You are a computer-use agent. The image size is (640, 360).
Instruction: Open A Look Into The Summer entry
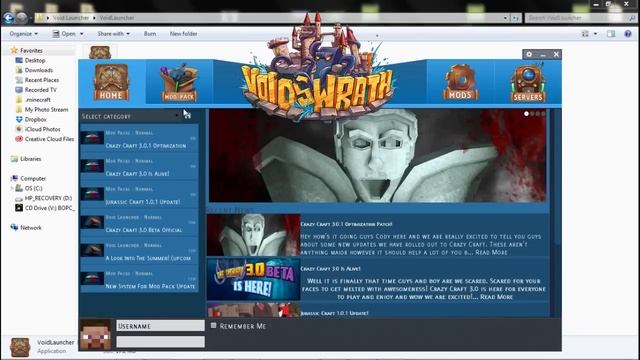(139, 251)
